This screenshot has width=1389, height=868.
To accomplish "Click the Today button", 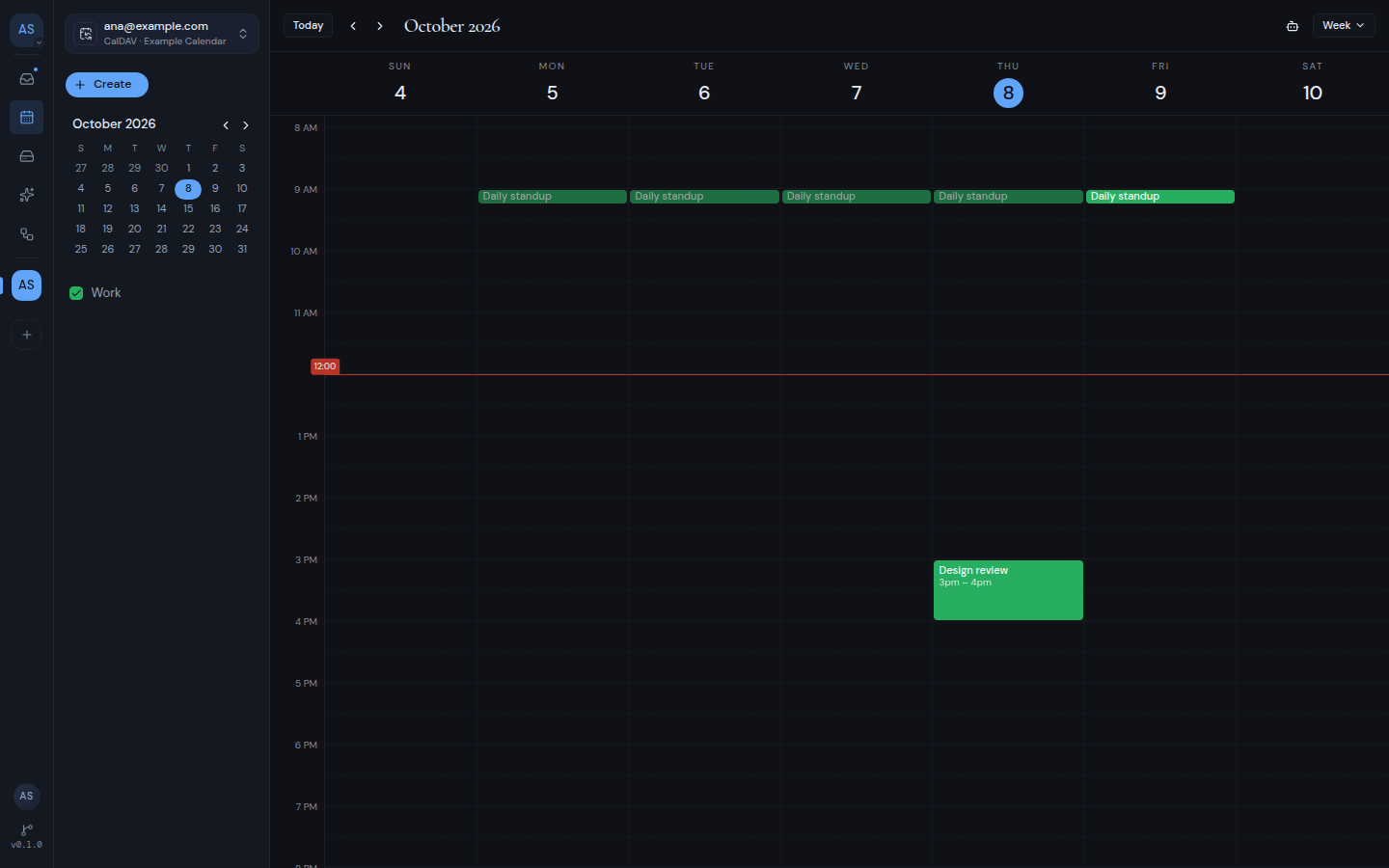I will point(309,26).
